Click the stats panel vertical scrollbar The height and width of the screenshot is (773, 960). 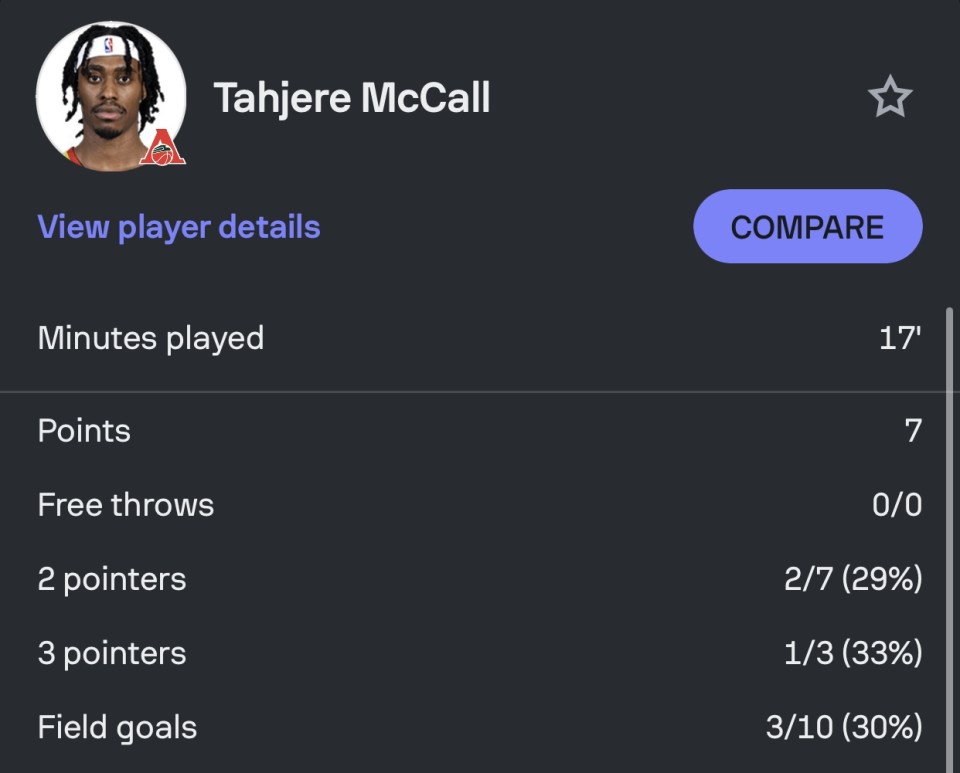[950, 539]
